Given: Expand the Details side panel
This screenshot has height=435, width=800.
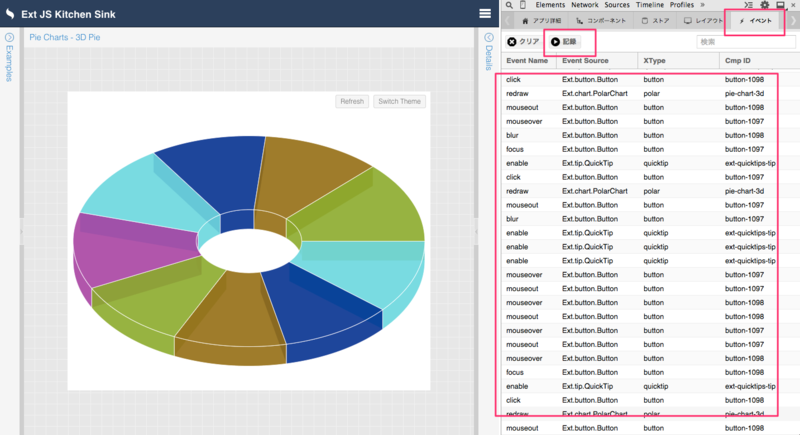Looking at the screenshot, I should [489, 37].
